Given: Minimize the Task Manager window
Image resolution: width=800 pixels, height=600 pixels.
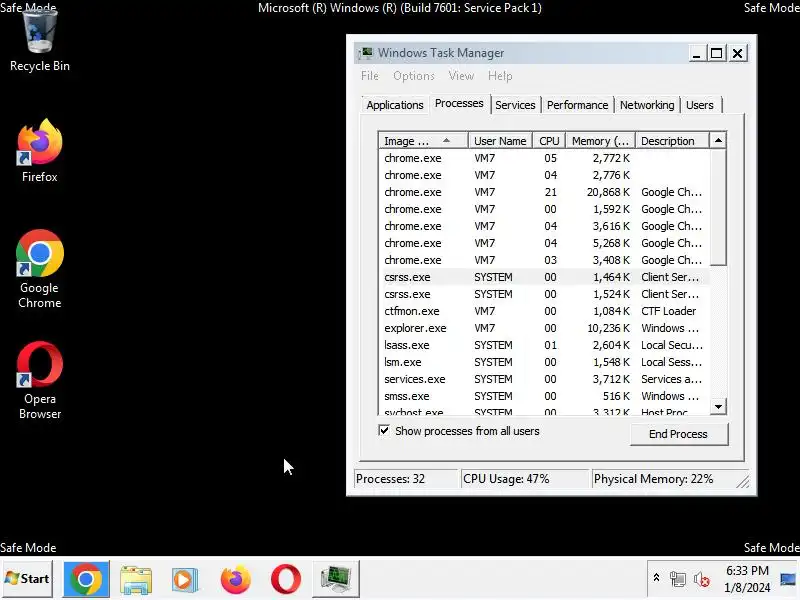Looking at the screenshot, I should pyautogui.click(x=696, y=53).
